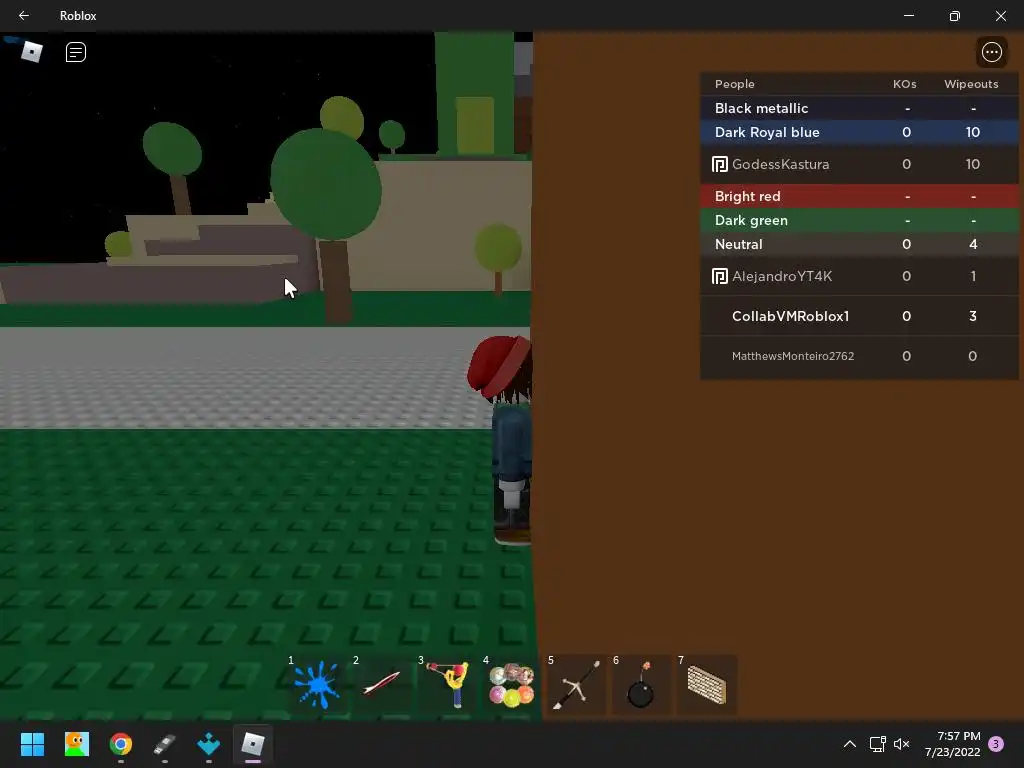The image size is (1024, 768).
Task: Click the icon beside AlejandroYT4K
Action: 720,276
